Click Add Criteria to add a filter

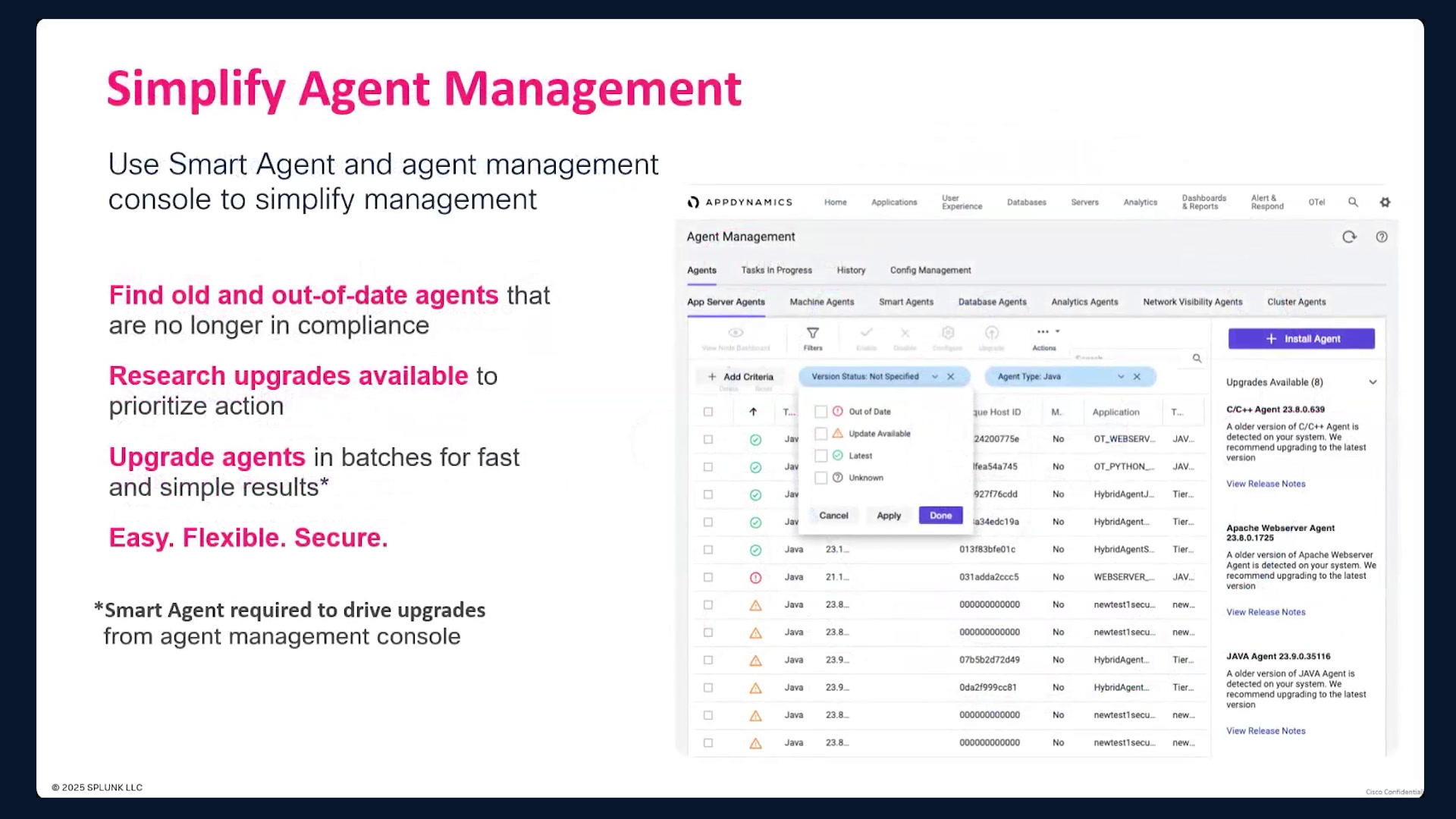(740, 377)
